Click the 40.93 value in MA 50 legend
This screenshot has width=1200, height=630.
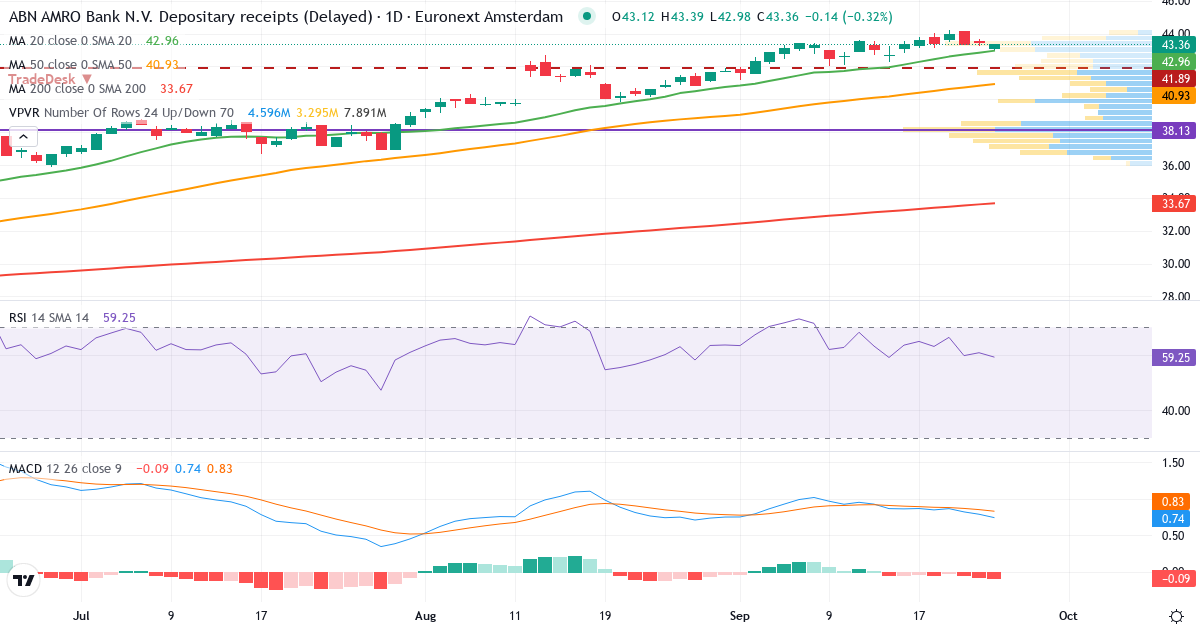[x=162, y=65]
